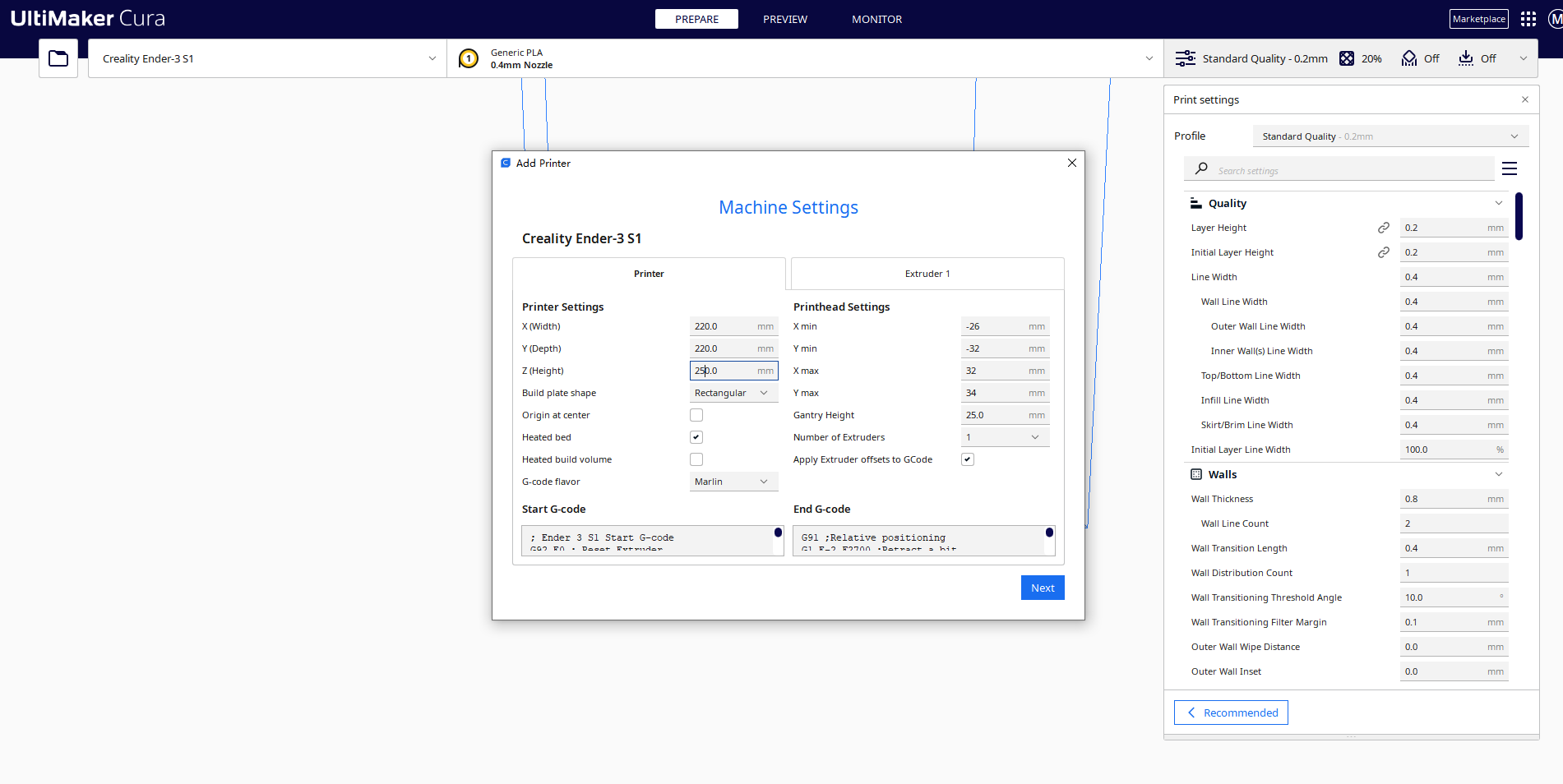Open Number of Extruders dropdown
This screenshot has width=1563, height=784.
click(x=1005, y=437)
